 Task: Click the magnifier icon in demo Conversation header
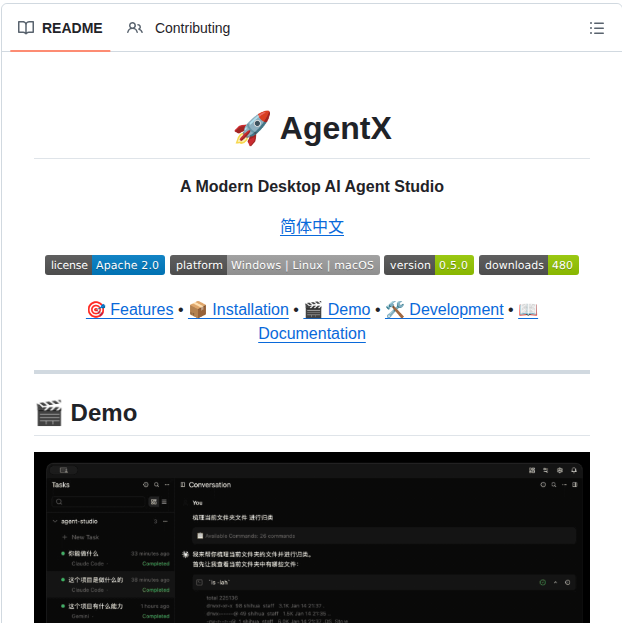point(554,485)
